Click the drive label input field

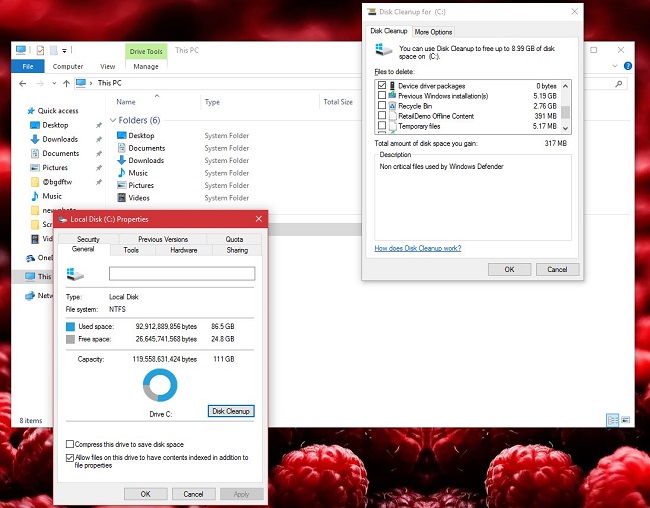coord(182,274)
